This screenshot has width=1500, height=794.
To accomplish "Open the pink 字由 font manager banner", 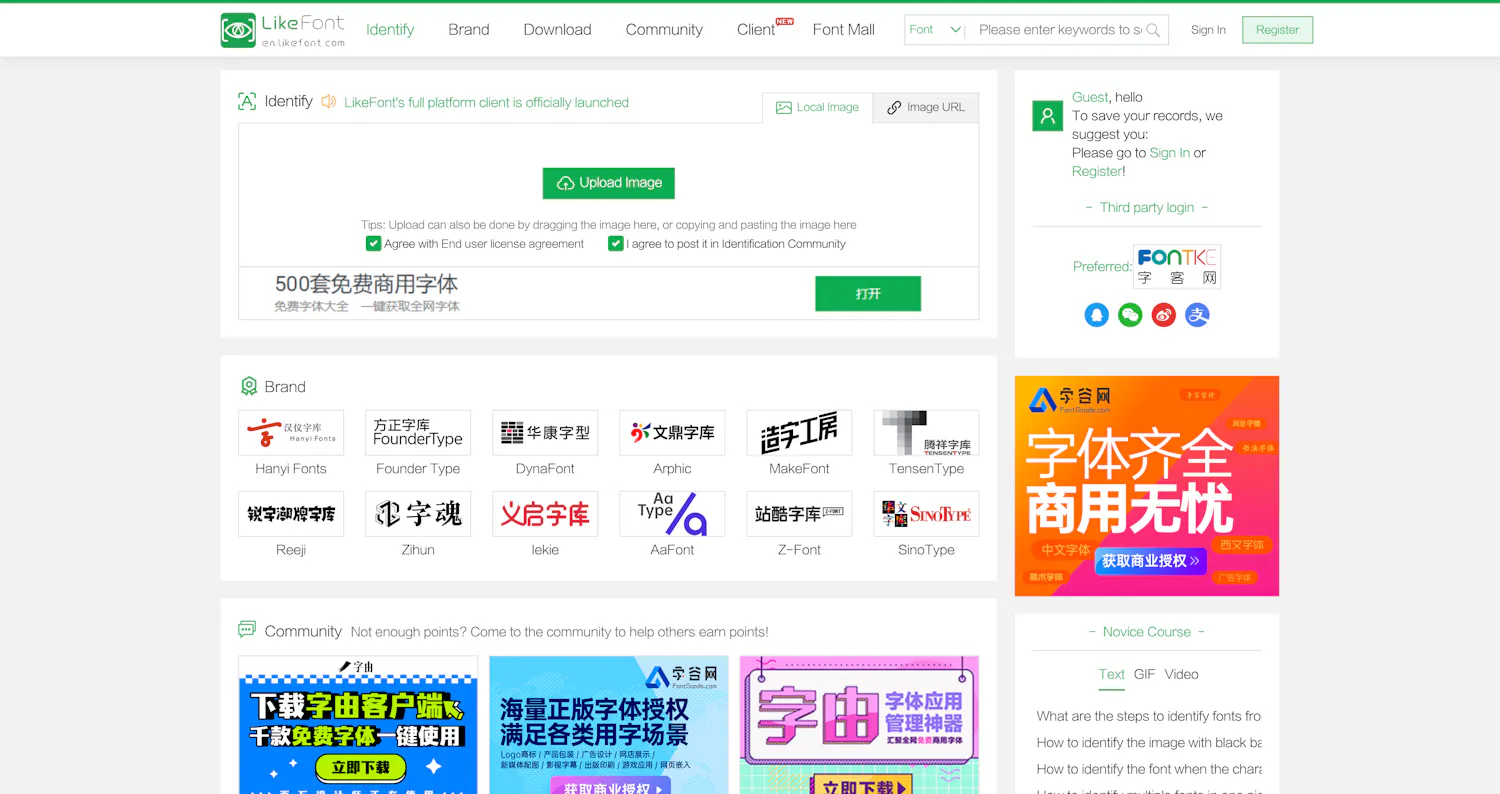I will pyautogui.click(x=859, y=725).
